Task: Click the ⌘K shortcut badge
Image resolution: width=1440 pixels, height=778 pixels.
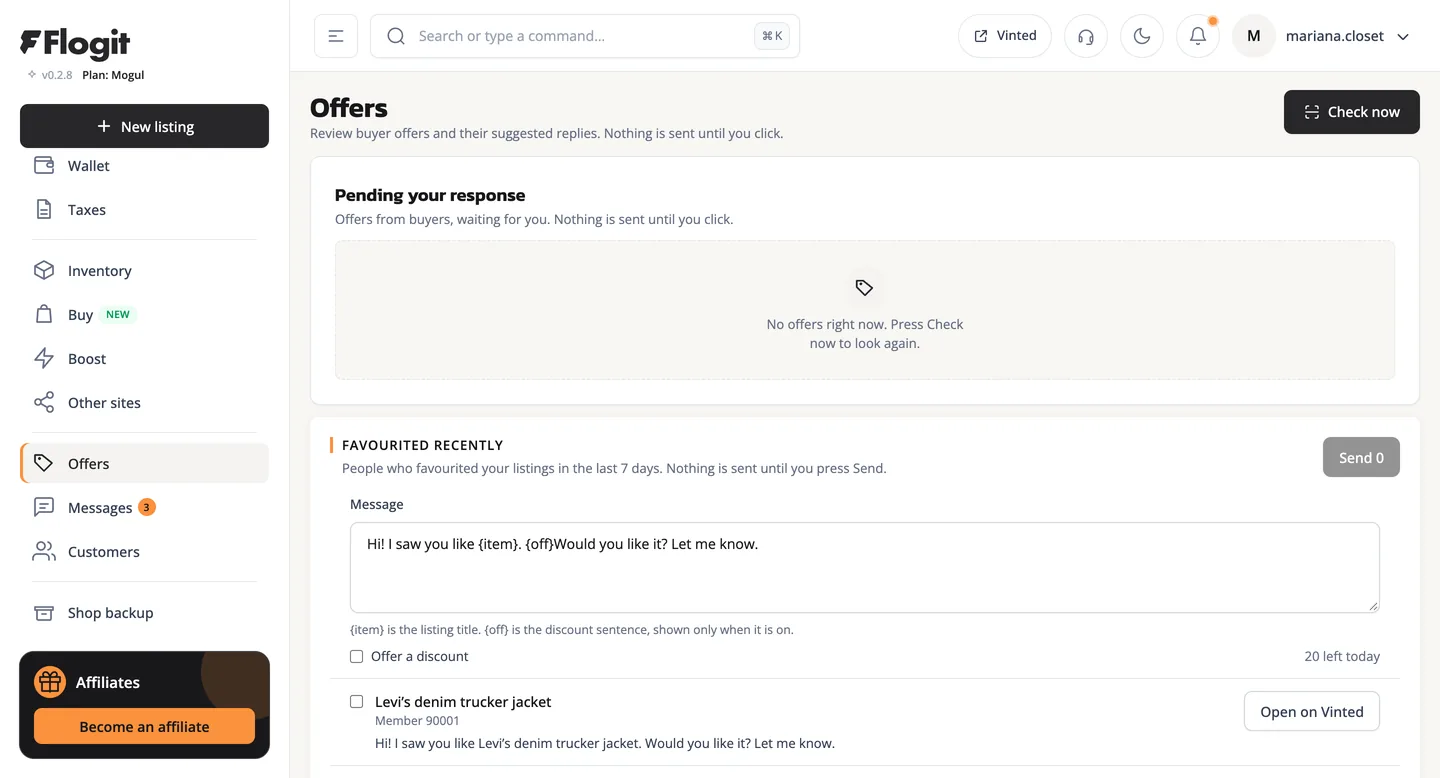Action: 772,36
